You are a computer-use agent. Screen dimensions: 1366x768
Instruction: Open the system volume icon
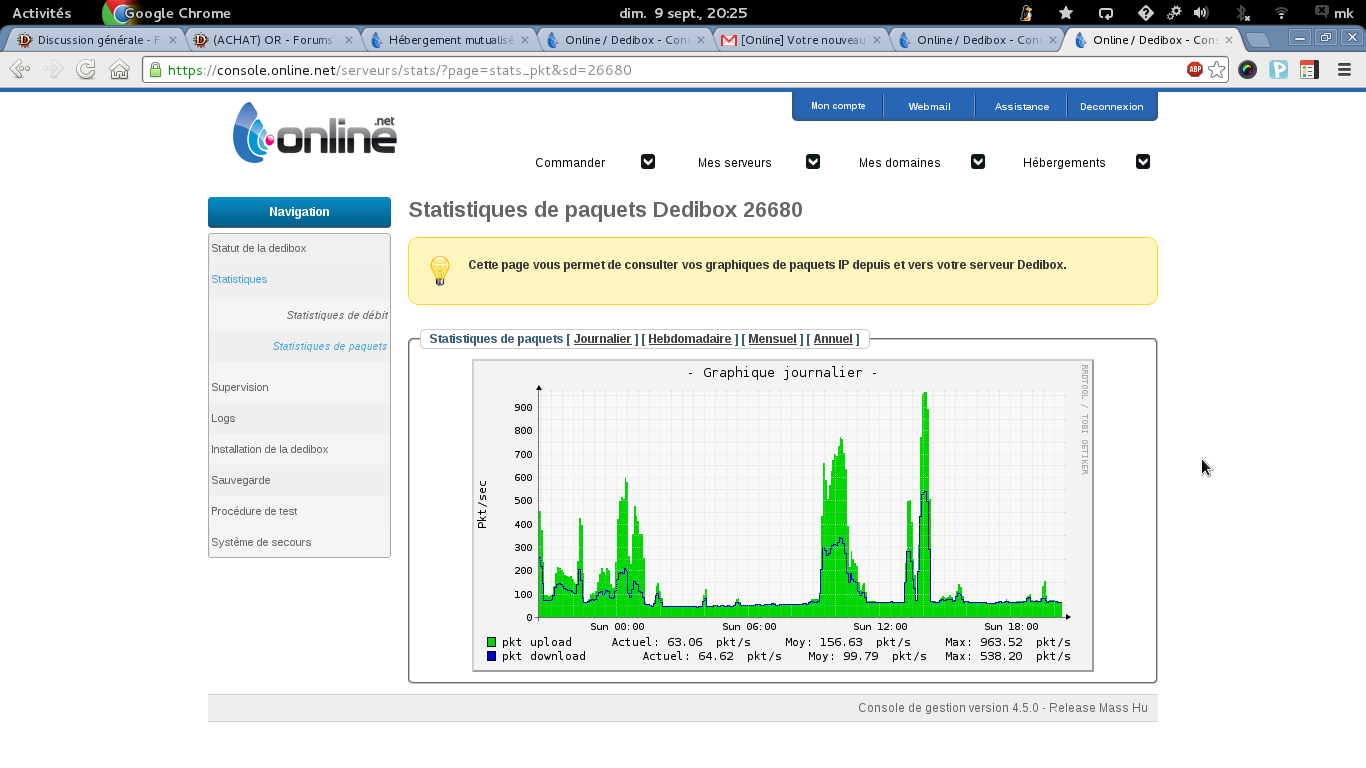point(1201,13)
